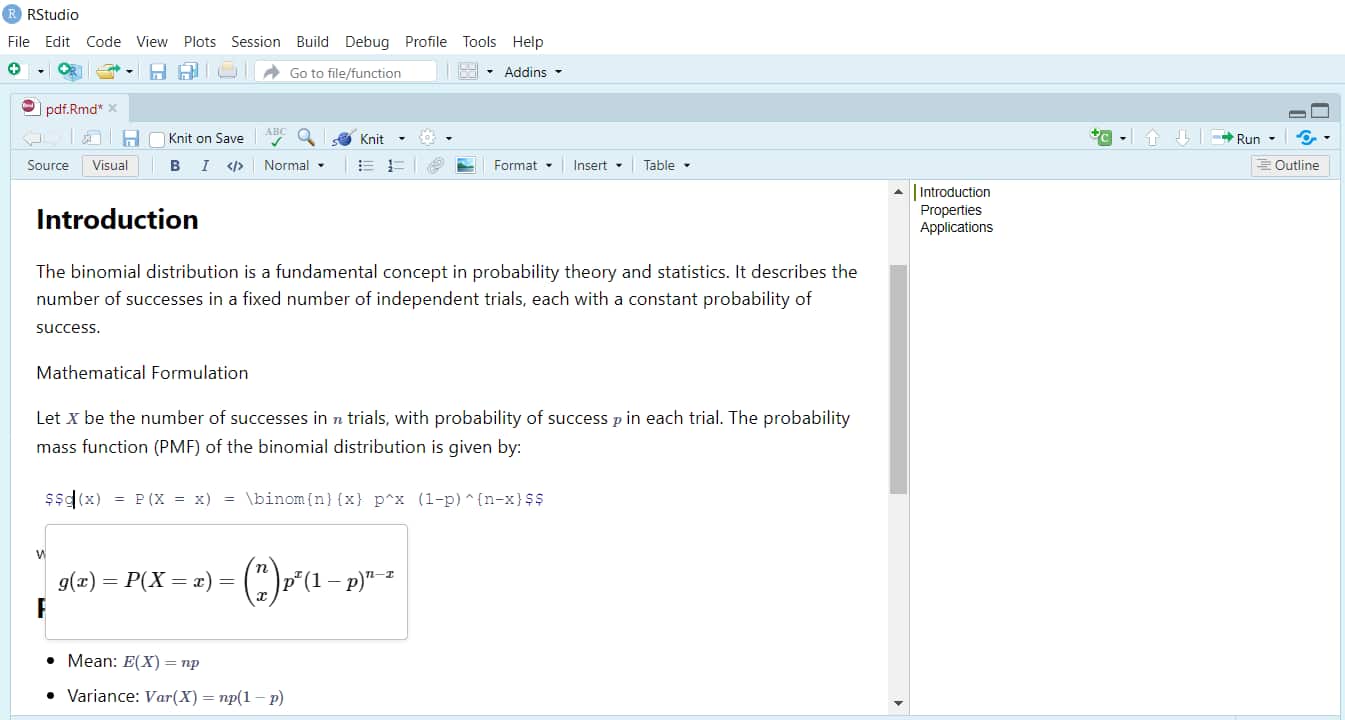Open the Format dropdown menu
Image resolution: width=1345 pixels, height=720 pixels.
click(522, 165)
